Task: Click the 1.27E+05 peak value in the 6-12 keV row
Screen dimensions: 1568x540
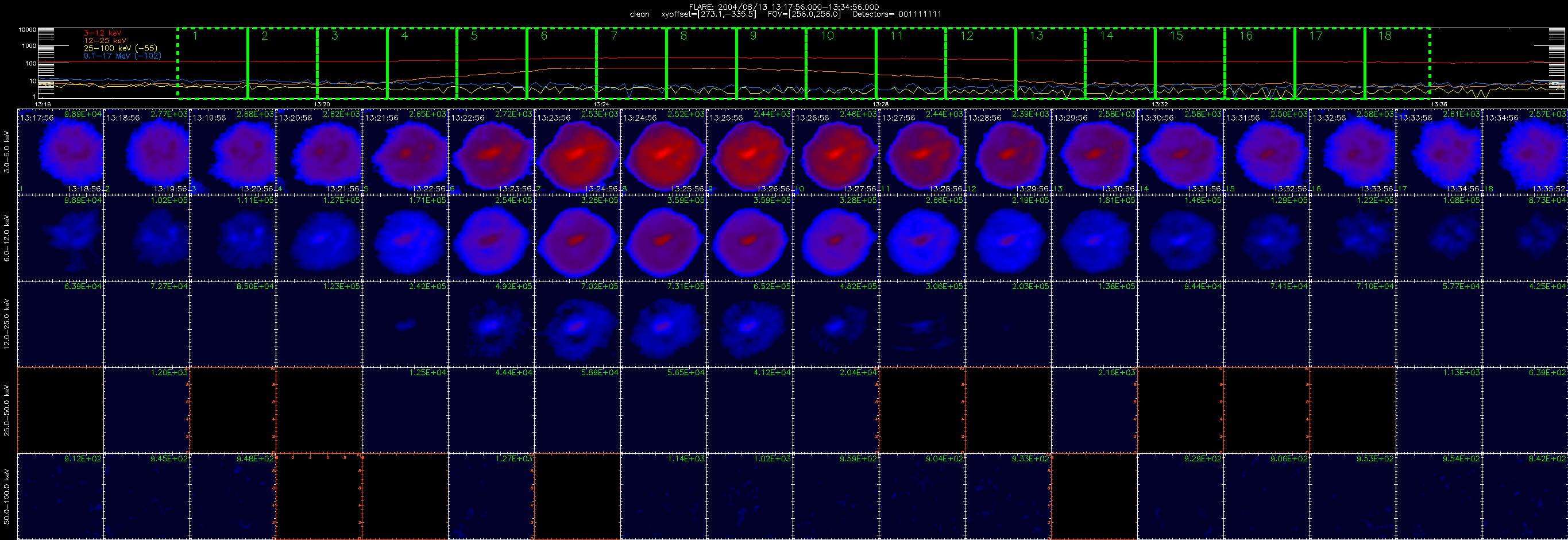Action: (342, 200)
